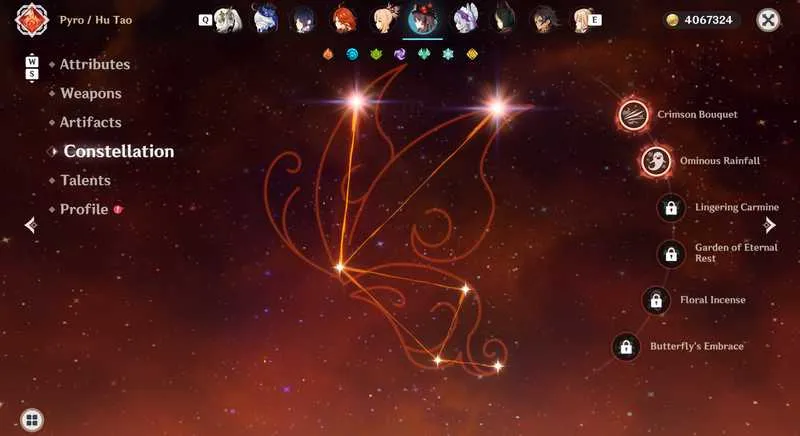Image resolution: width=800 pixels, height=436 pixels.
Task: Click the Pyro element emblem beside Hu Tao's name
Action: 32,20
